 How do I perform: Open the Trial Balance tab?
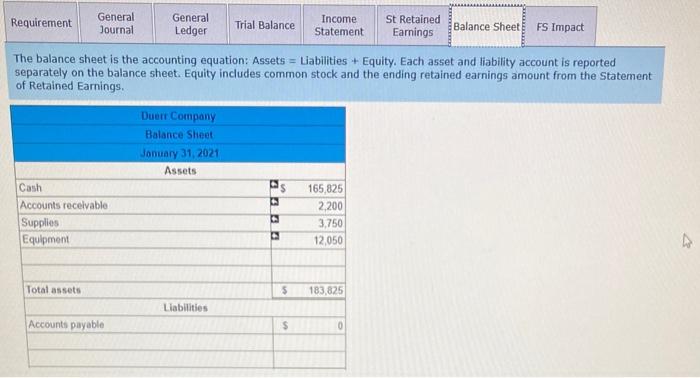tap(265, 25)
